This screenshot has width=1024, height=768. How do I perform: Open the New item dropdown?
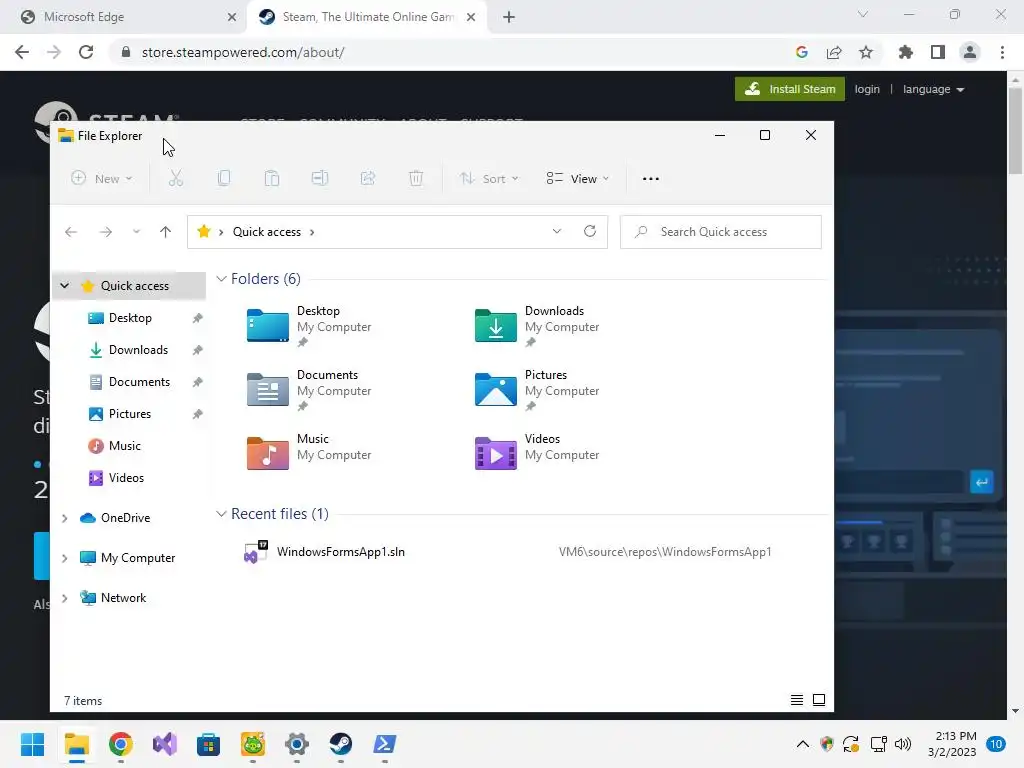coord(102,178)
